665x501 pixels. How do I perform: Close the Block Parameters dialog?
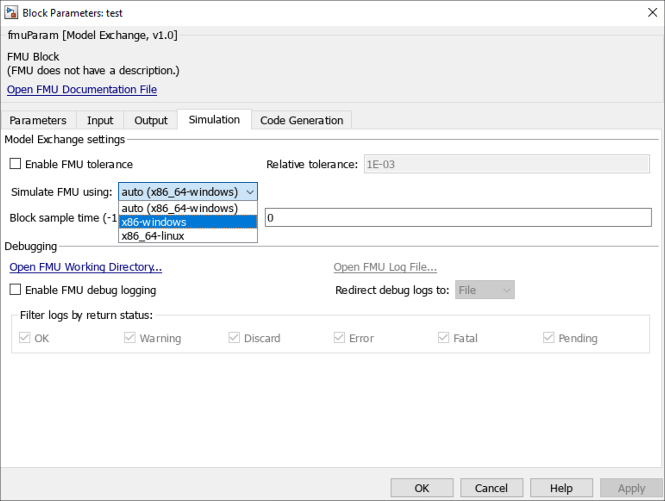coord(652,13)
